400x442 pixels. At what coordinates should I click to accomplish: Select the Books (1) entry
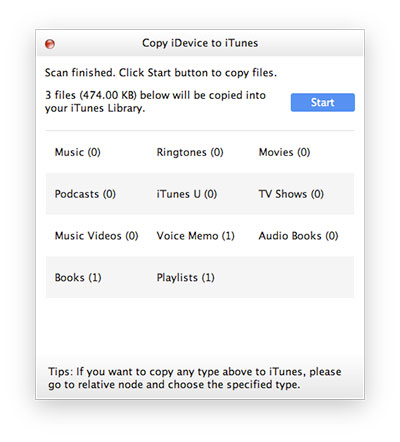coord(78,278)
